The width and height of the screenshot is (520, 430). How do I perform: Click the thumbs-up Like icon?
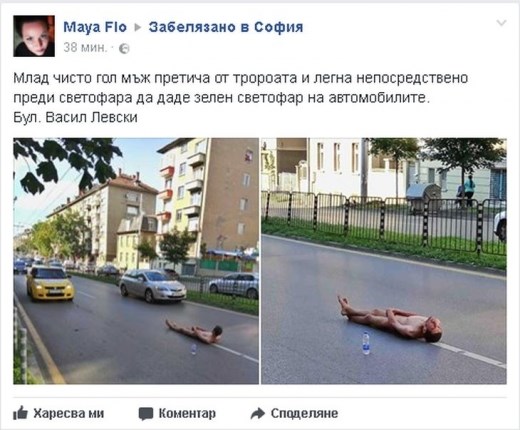20,413
